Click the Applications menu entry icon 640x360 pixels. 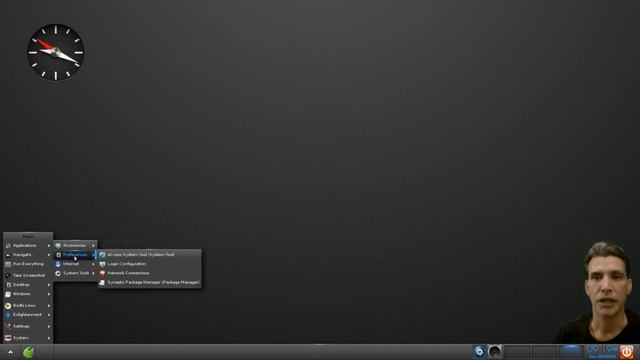(8, 246)
